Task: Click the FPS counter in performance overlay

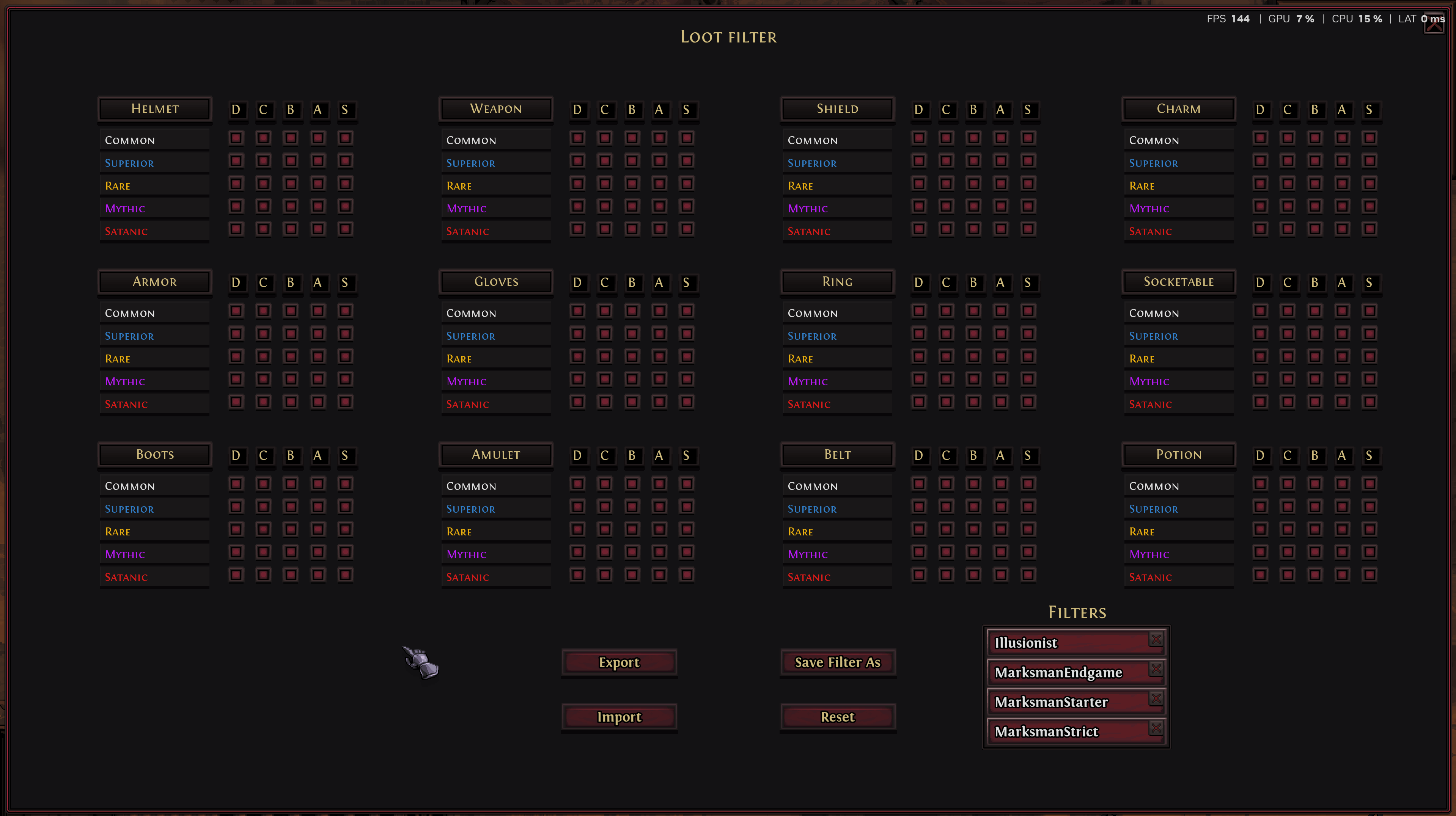Action: 1228,19
